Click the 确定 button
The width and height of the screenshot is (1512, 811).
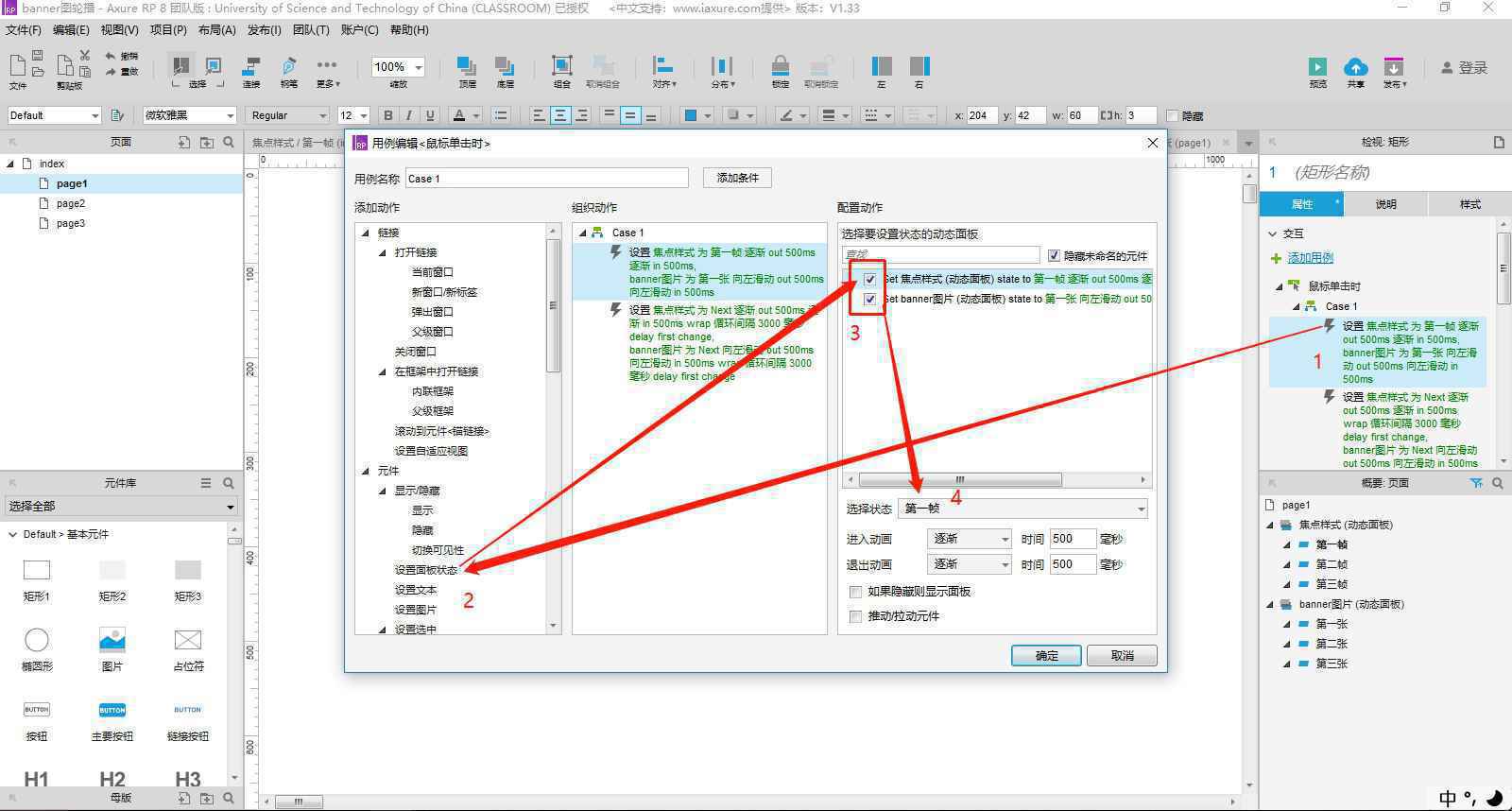coord(1046,656)
